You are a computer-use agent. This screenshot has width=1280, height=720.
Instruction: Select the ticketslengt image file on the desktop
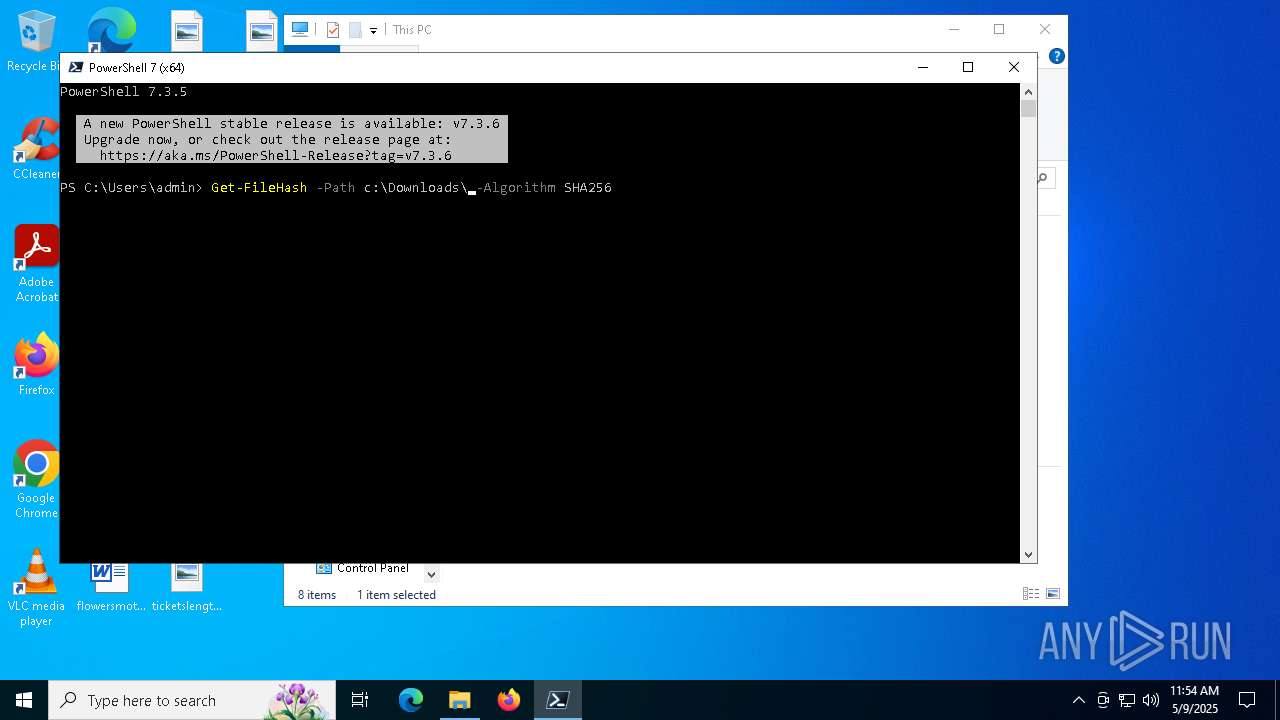click(x=186, y=588)
